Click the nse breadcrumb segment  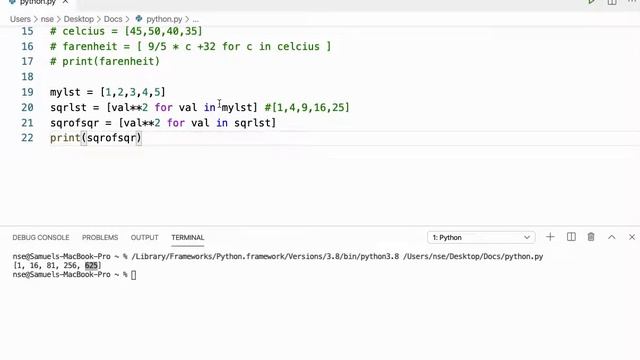tap(47, 19)
